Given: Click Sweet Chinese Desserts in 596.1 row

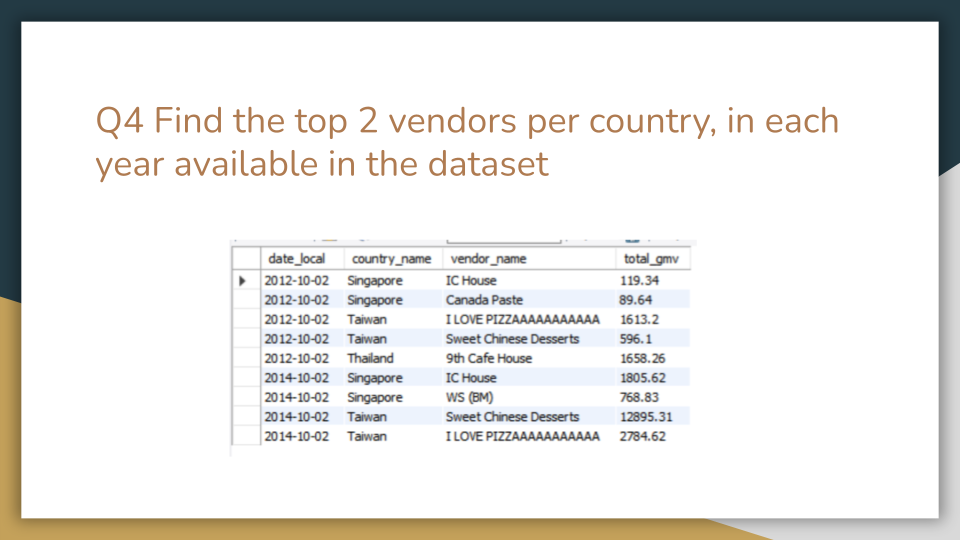Looking at the screenshot, I should click(512, 339).
